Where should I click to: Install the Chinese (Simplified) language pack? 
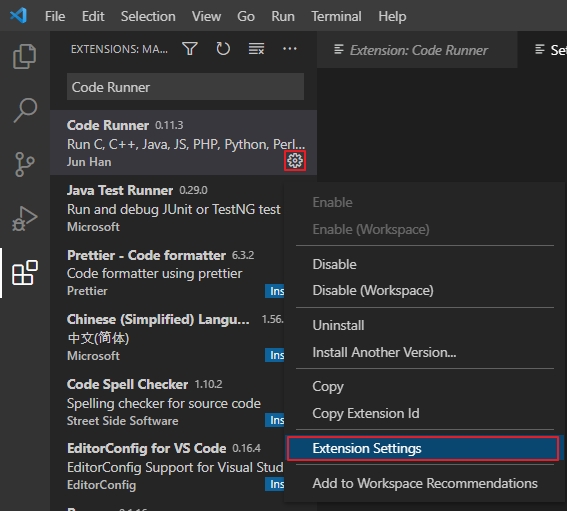(275, 355)
